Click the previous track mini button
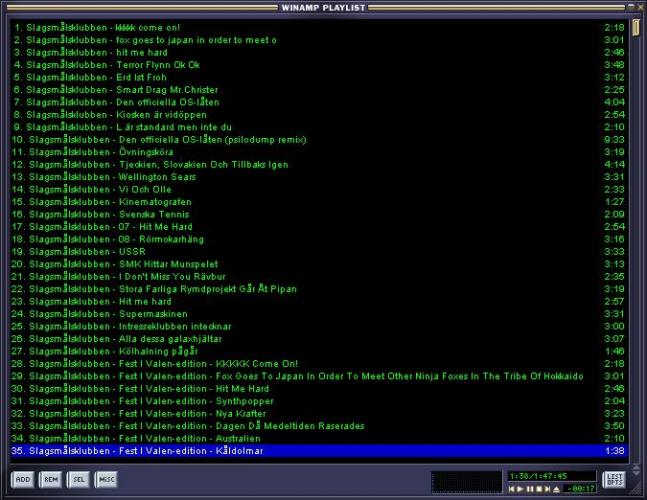Screen dimensions: 647x500 pos(511,489)
